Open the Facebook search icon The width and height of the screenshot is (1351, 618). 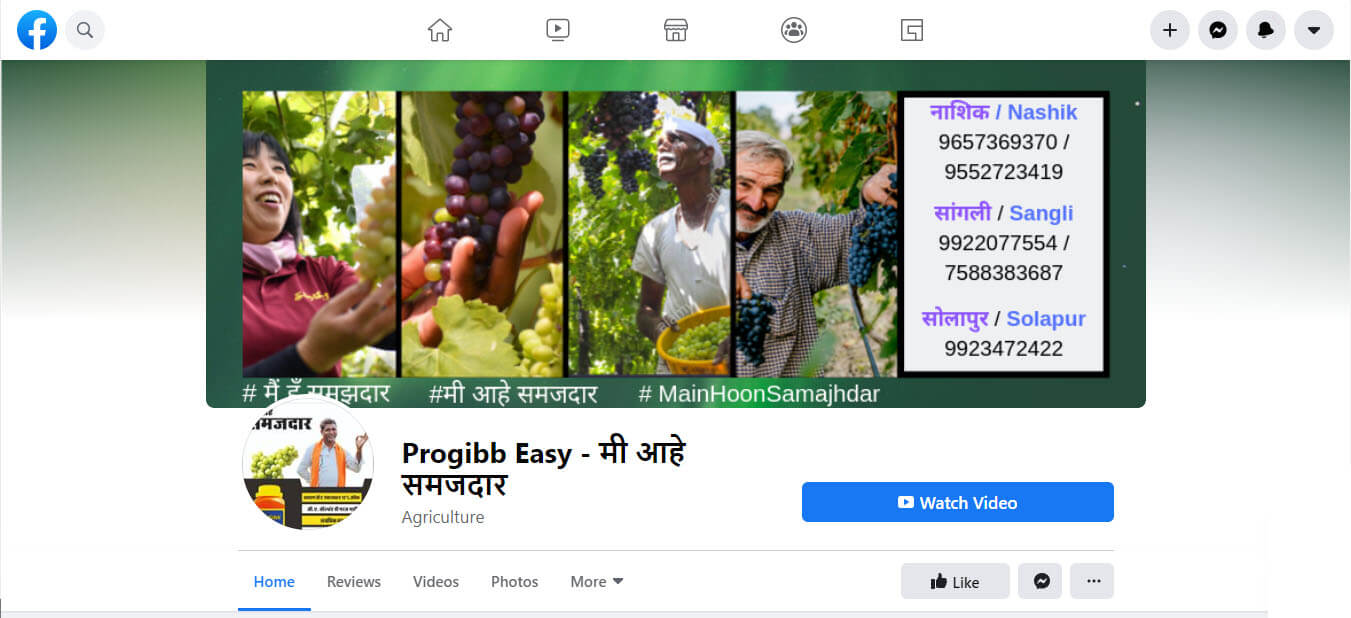pyautogui.click(x=85, y=30)
